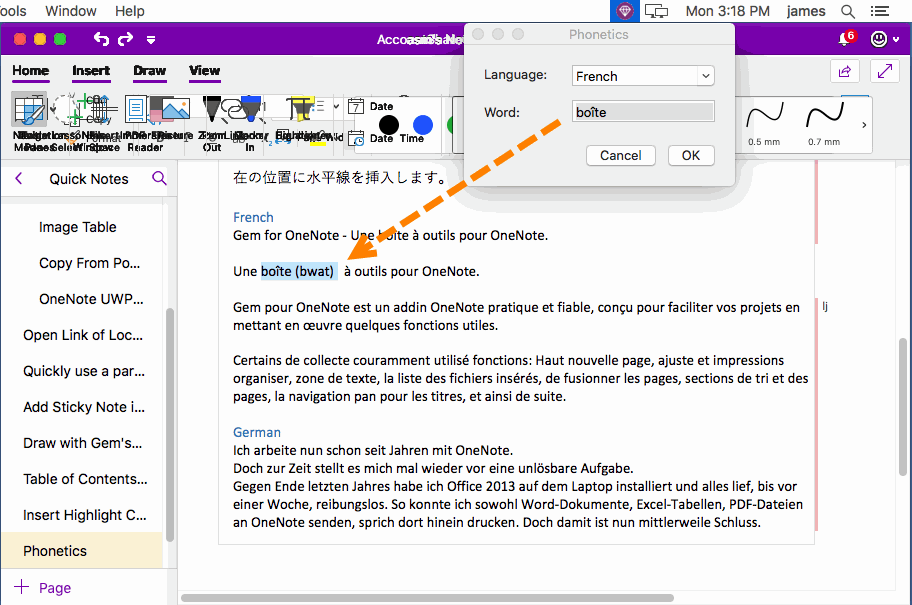
Task: Insert Date using the calendar 7 icon
Action: pos(356,106)
